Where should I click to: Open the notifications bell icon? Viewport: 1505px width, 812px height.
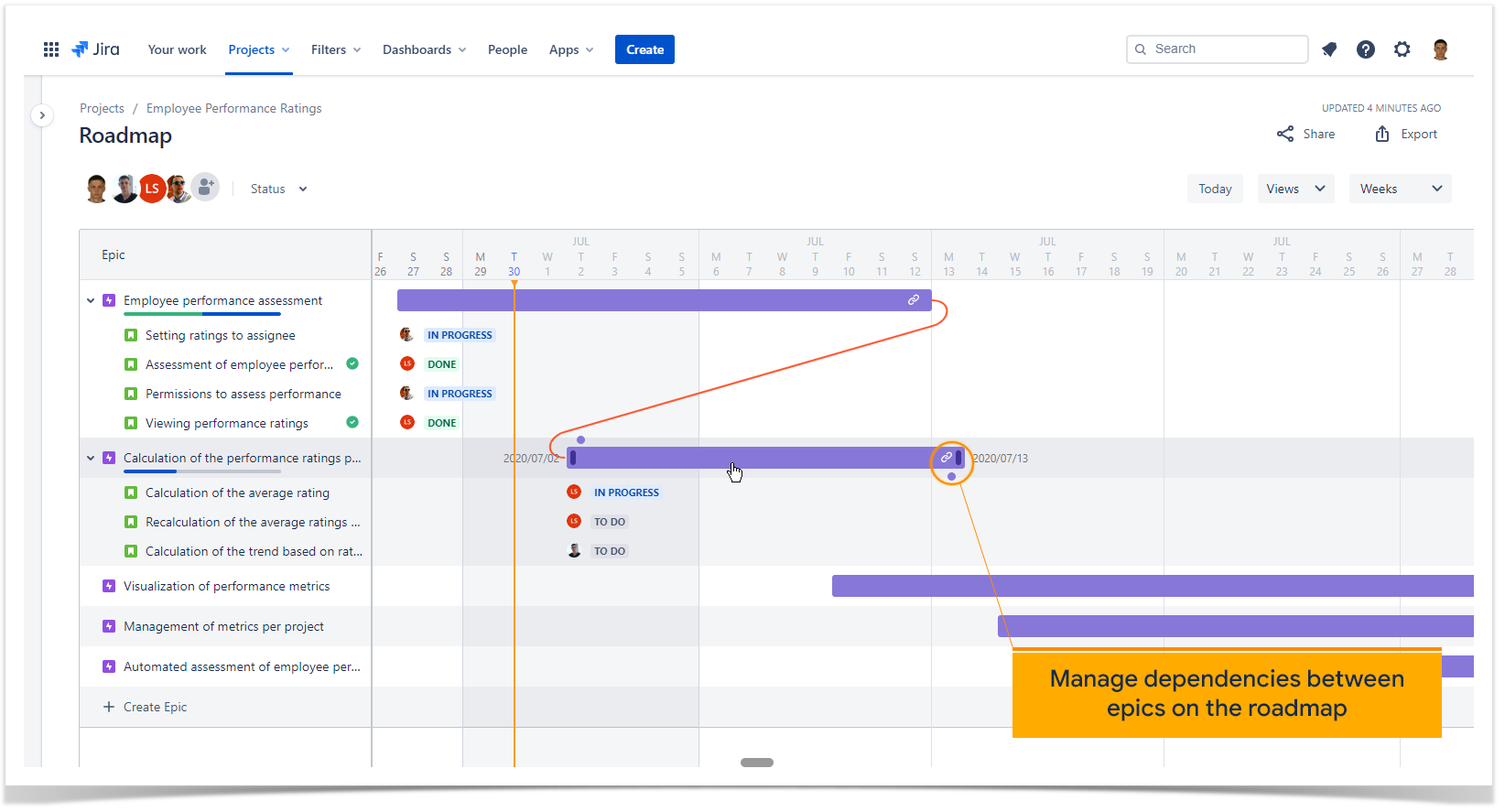point(1329,49)
